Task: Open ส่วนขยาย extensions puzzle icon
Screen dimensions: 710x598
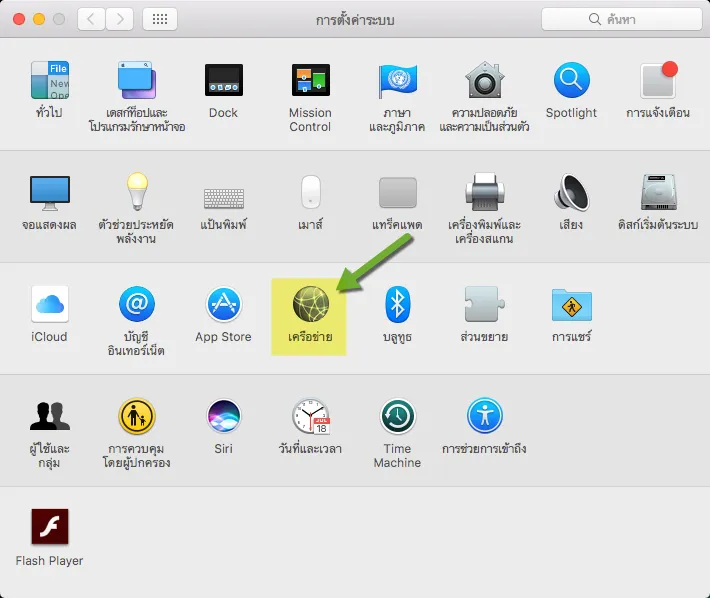Action: (x=485, y=304)
